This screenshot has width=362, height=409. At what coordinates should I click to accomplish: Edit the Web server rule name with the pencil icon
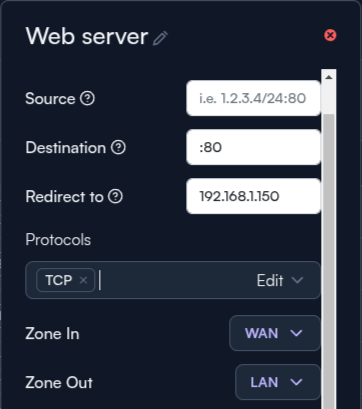160,38
